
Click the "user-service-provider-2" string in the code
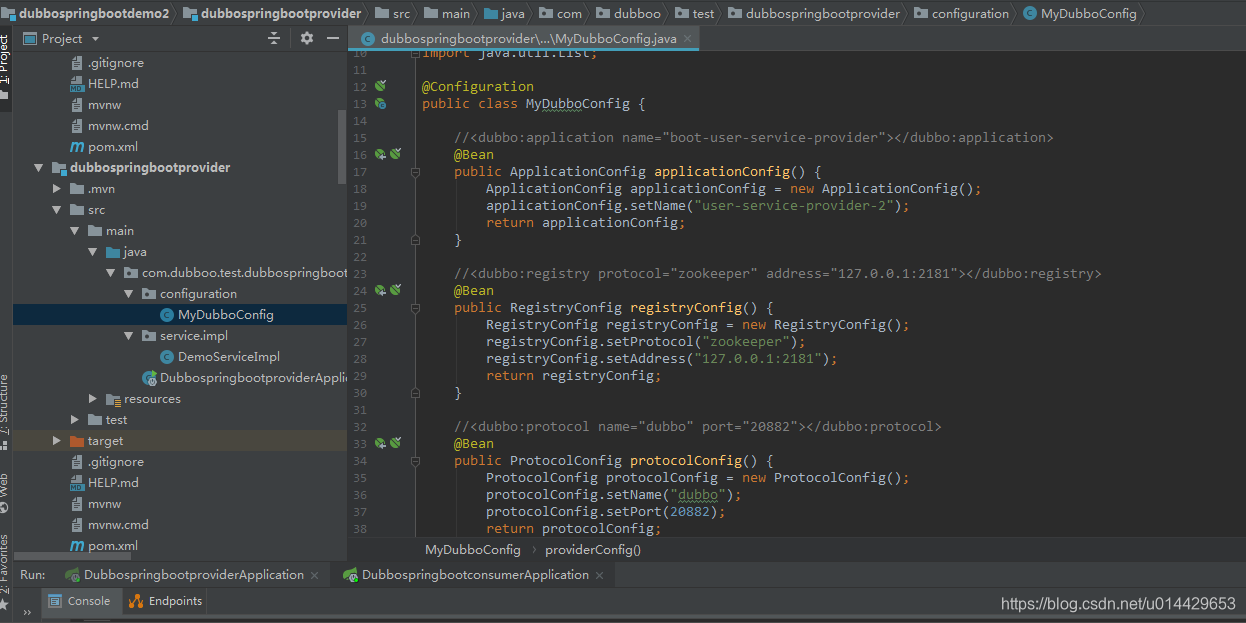click(798, 205)
